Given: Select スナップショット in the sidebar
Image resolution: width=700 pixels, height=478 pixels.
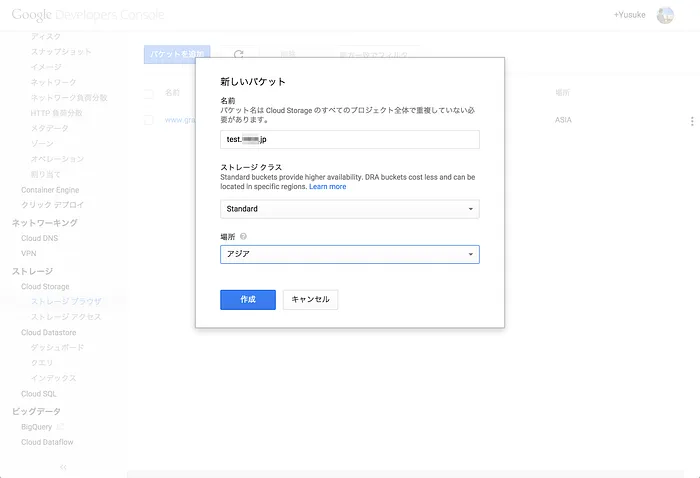Looking at the screenshot, I should point(61,51).
